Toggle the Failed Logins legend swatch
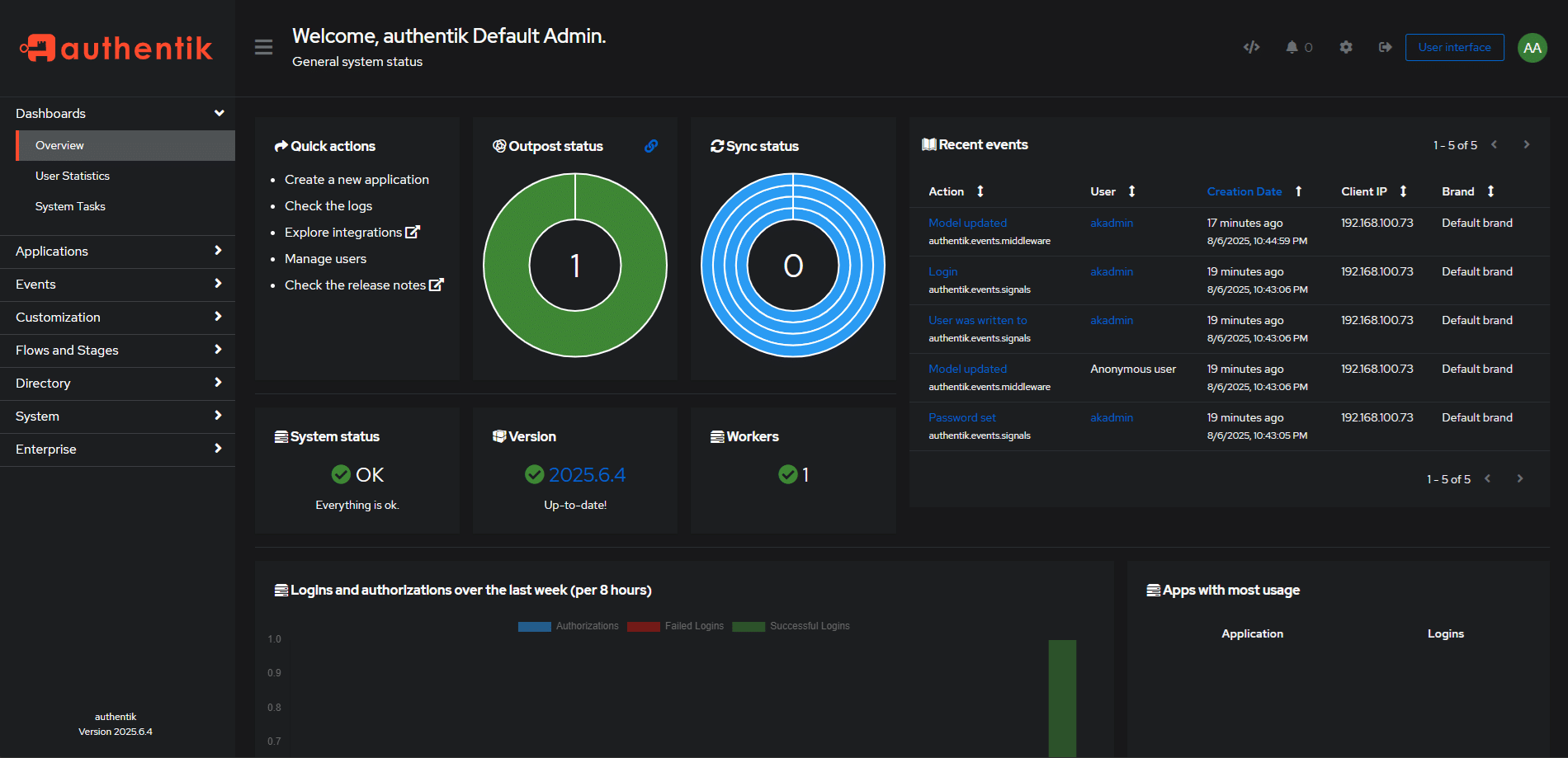The width and height of the screenshot is (1568, 758). pyautogui.click(x=644, y=627)
